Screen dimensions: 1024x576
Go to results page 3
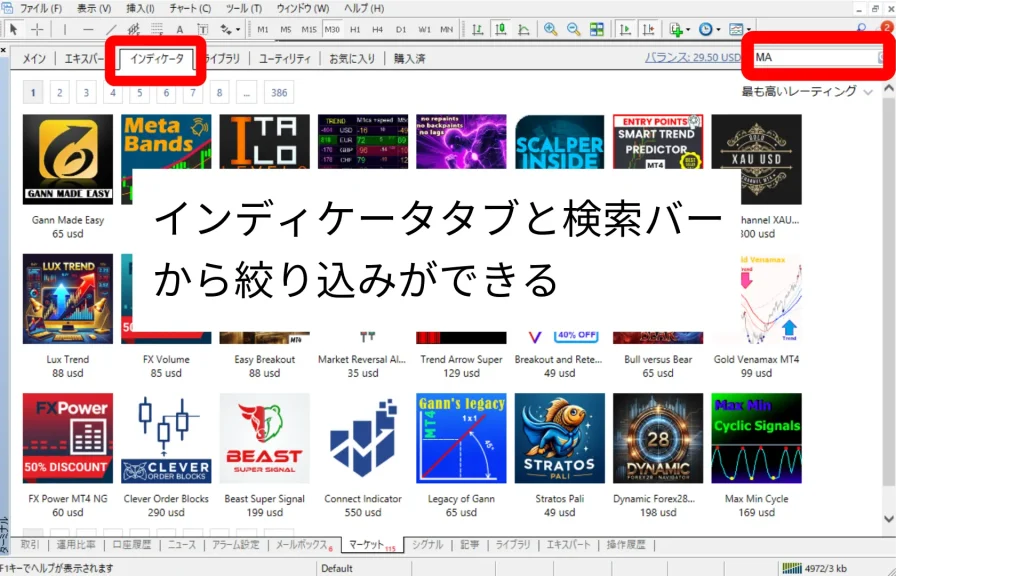(x=86, y=93)
